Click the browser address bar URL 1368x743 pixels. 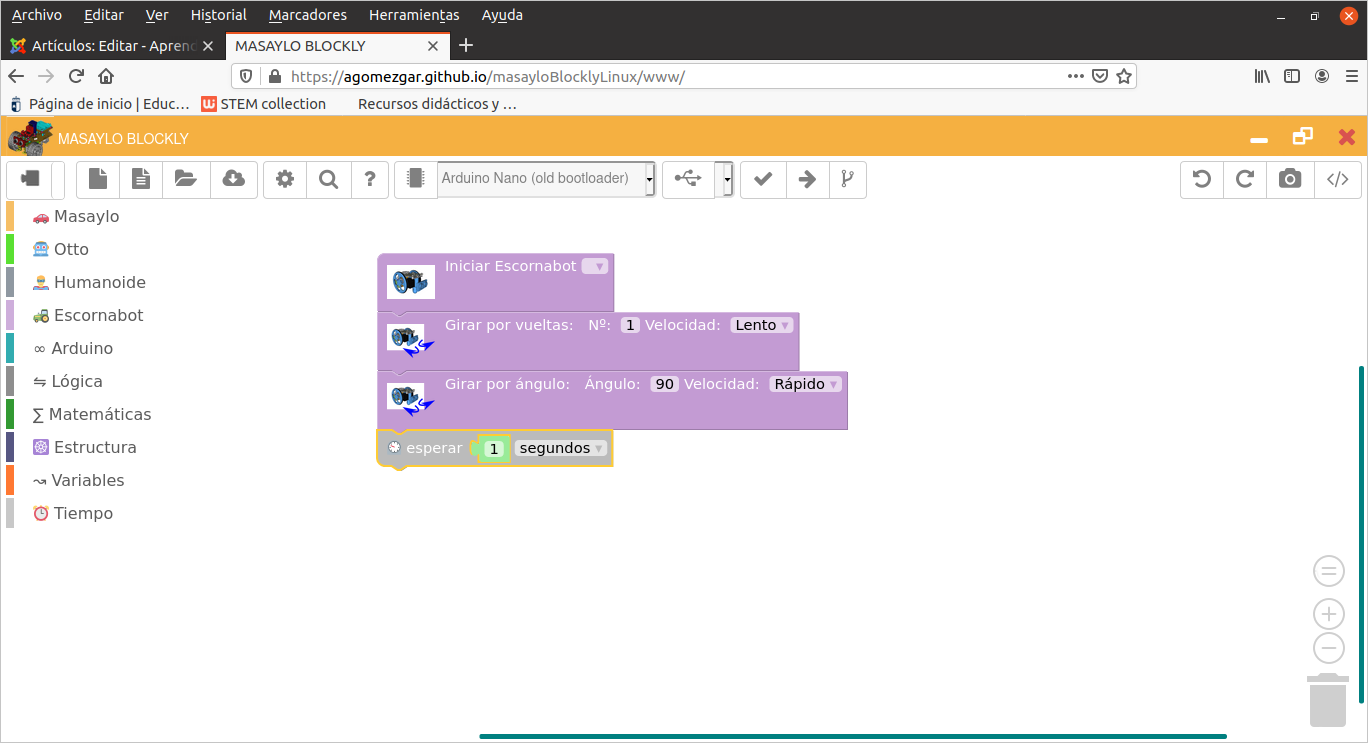pos(487,76)
